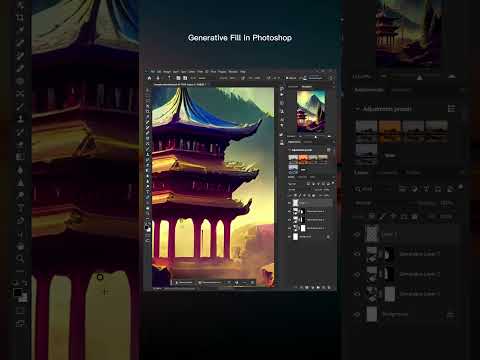Image resolution: width=480 pixels, height=360 pixels.
Task: Hide Generative Layer 3 in center Layers panel
Action: click(289, 211)
